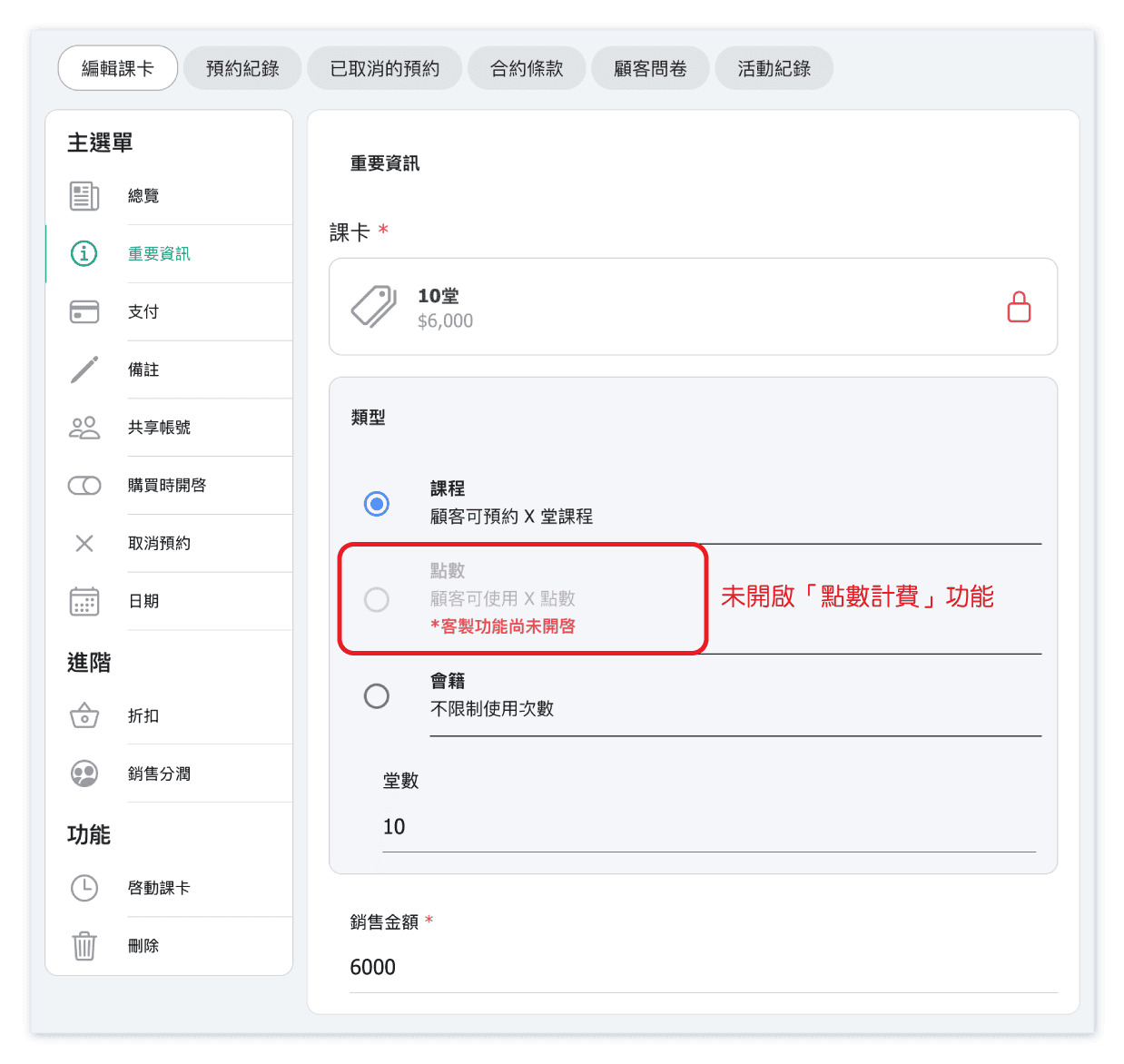The image size is (1124, 1064).
Task: Click the 取消預約 X icon
Action: pyautogui.click(x=84, y=543)
